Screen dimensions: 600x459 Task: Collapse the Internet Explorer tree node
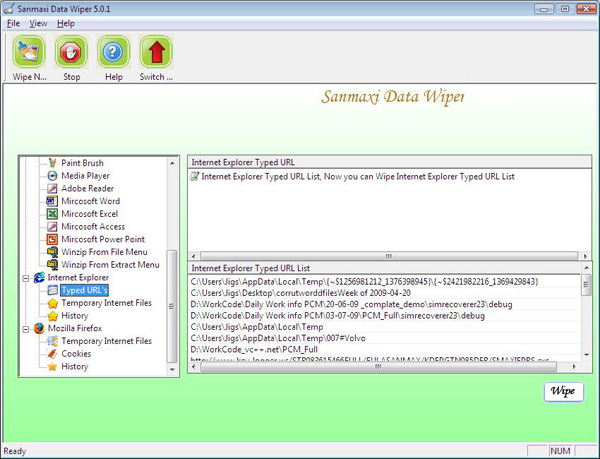[x=26, y=277]
